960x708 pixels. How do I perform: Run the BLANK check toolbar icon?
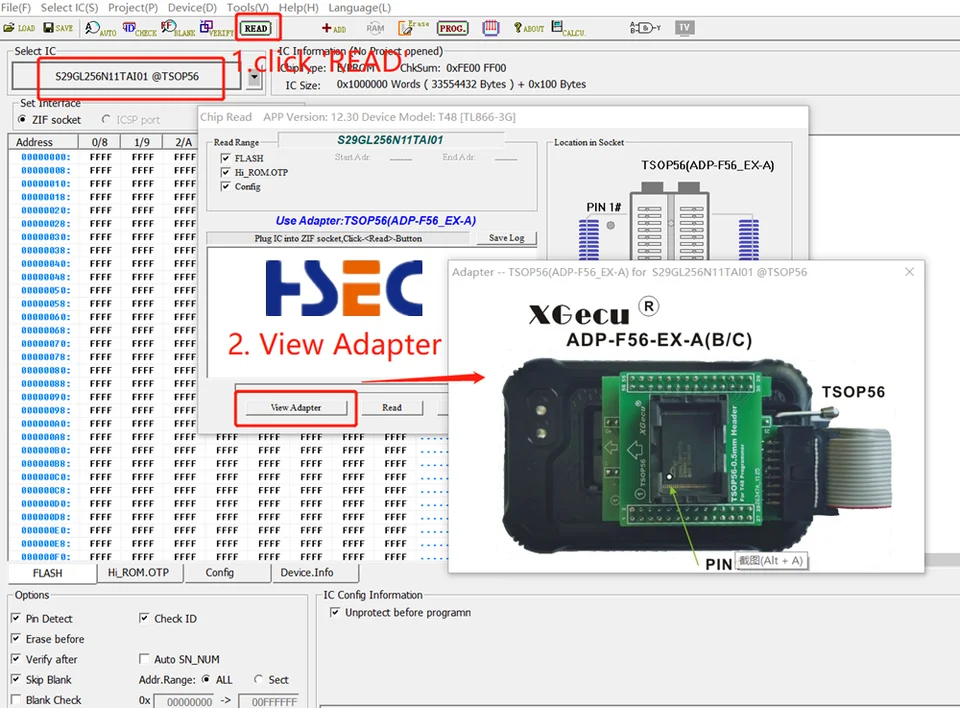[x=178, y=29]
